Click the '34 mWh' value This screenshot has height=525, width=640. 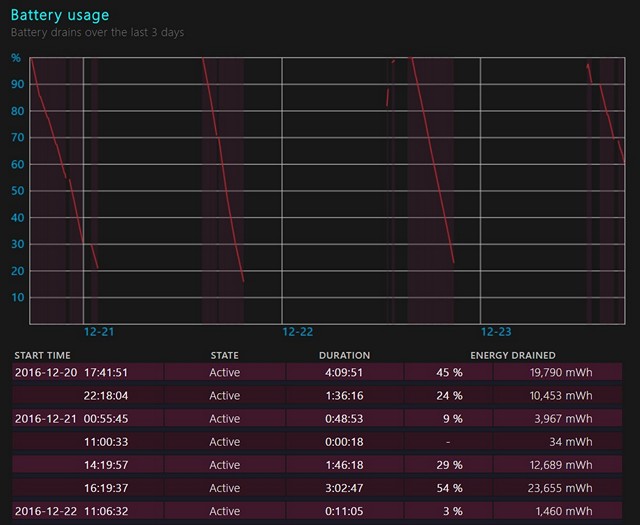click(x=571, y=442)
